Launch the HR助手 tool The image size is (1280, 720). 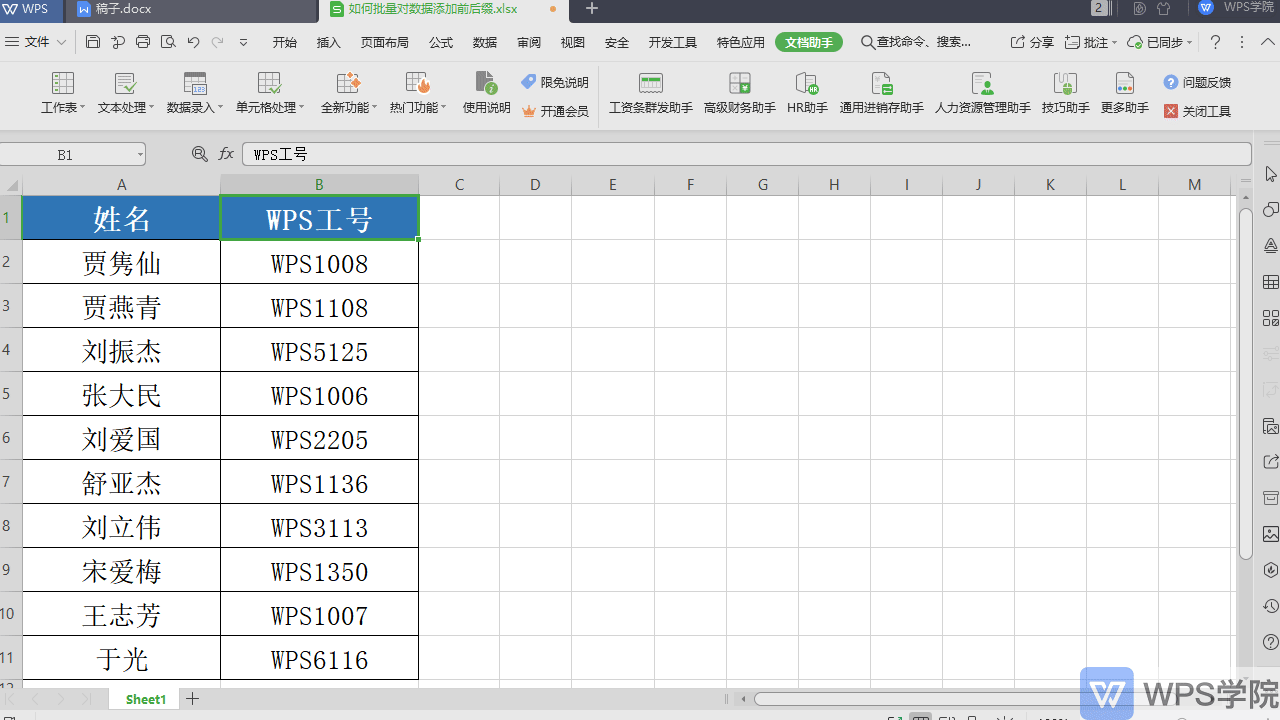[807, 93]
